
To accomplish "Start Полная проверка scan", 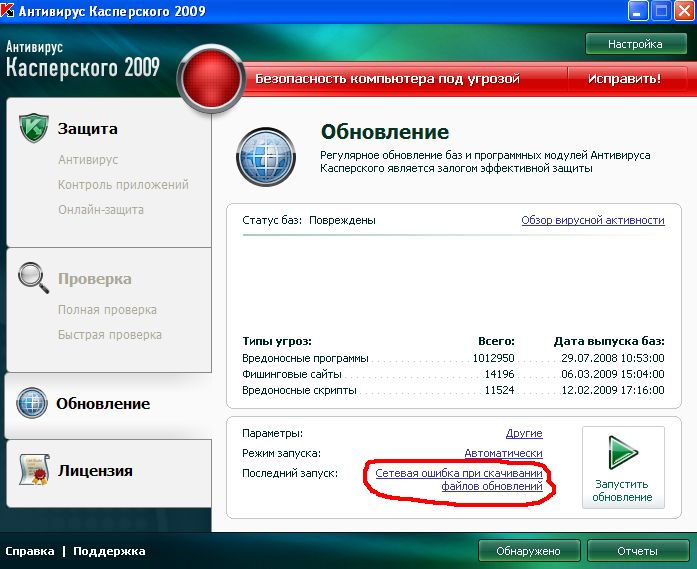I will 107,309.
